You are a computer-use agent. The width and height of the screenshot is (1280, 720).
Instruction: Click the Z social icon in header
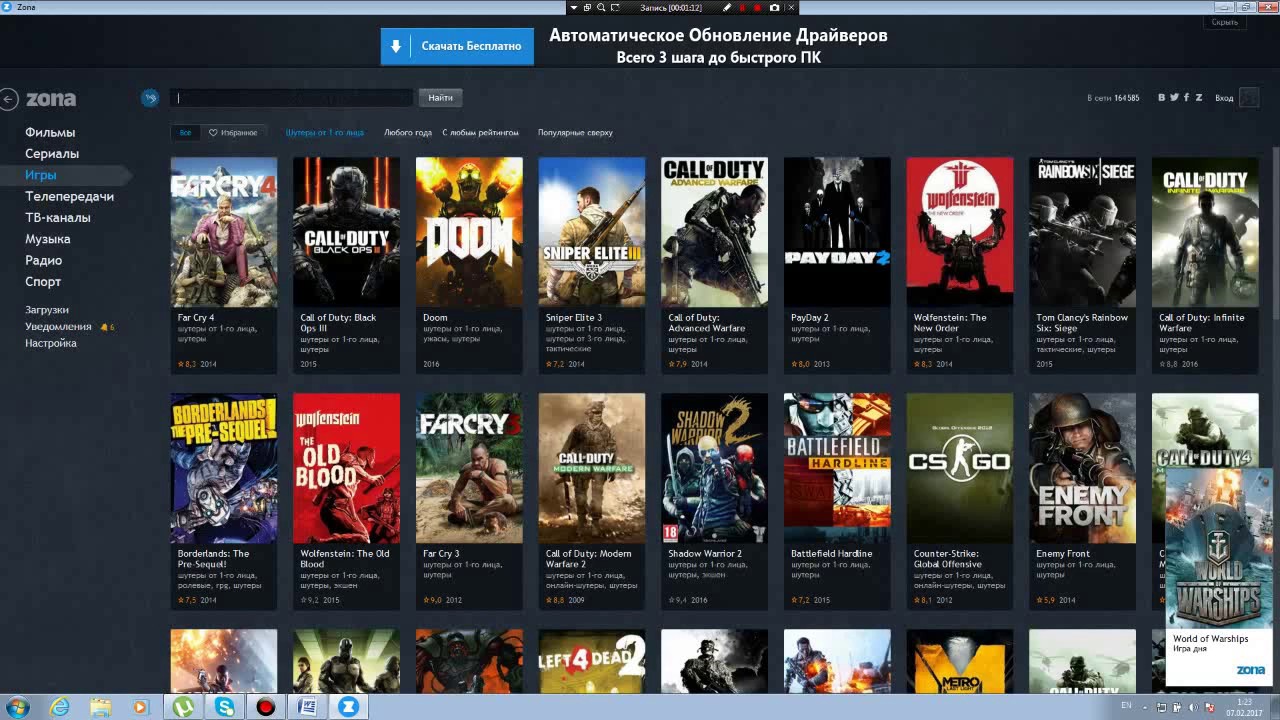click(1198, 97)
